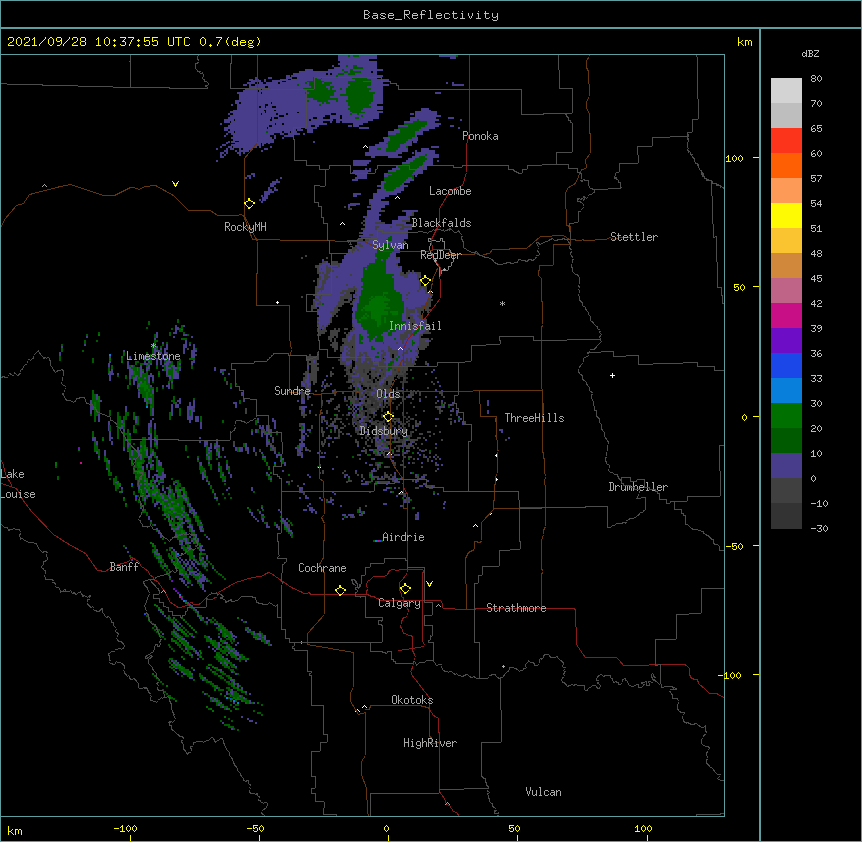Click the Ponoka town label
This screenshot has width=862, height=842.
click(480, 136)
